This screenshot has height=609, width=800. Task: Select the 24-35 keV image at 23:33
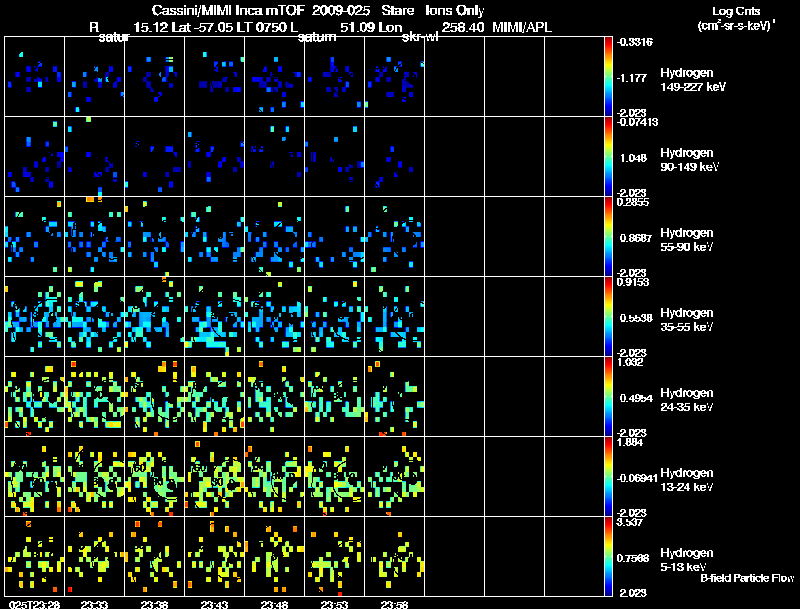point(94,397)
